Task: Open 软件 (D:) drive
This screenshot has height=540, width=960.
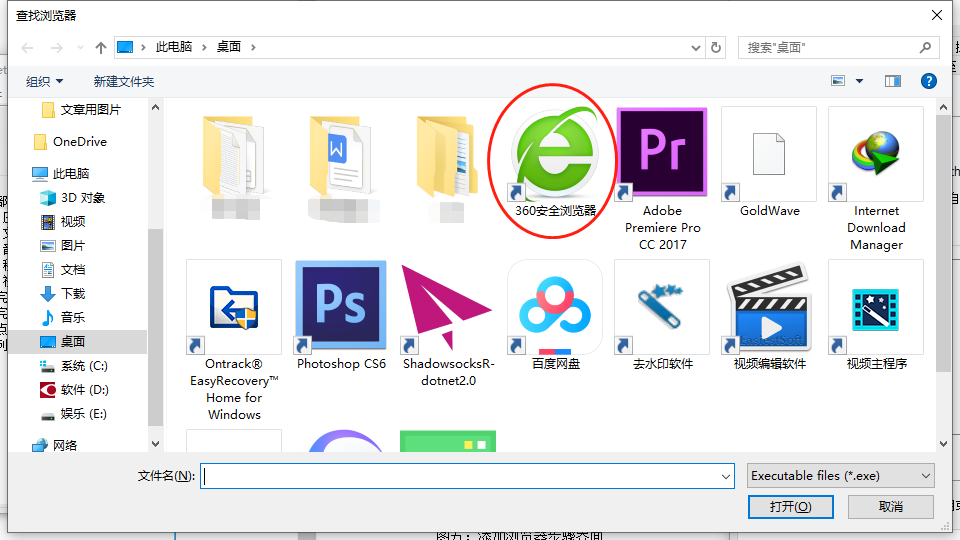Action: (x=75, y=390)
